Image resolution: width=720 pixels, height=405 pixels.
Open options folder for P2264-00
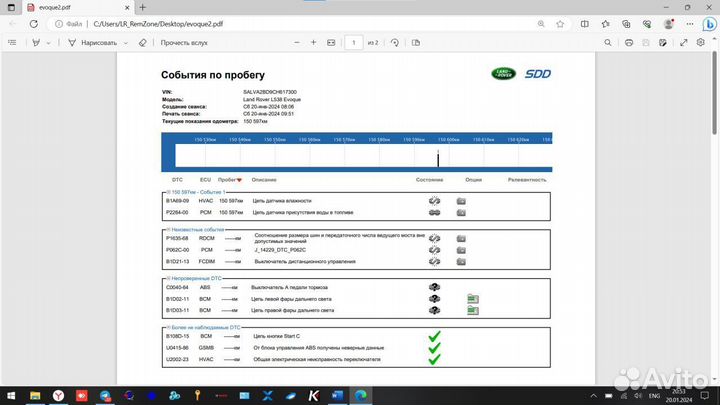(x=461, y=213)
